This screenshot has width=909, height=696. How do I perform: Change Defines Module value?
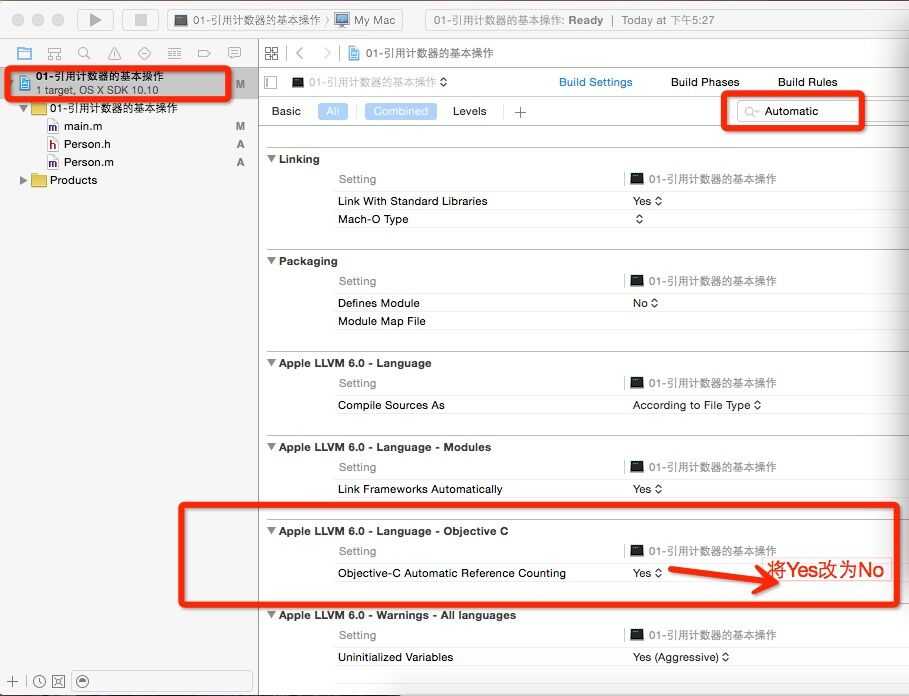click(645, 303)
